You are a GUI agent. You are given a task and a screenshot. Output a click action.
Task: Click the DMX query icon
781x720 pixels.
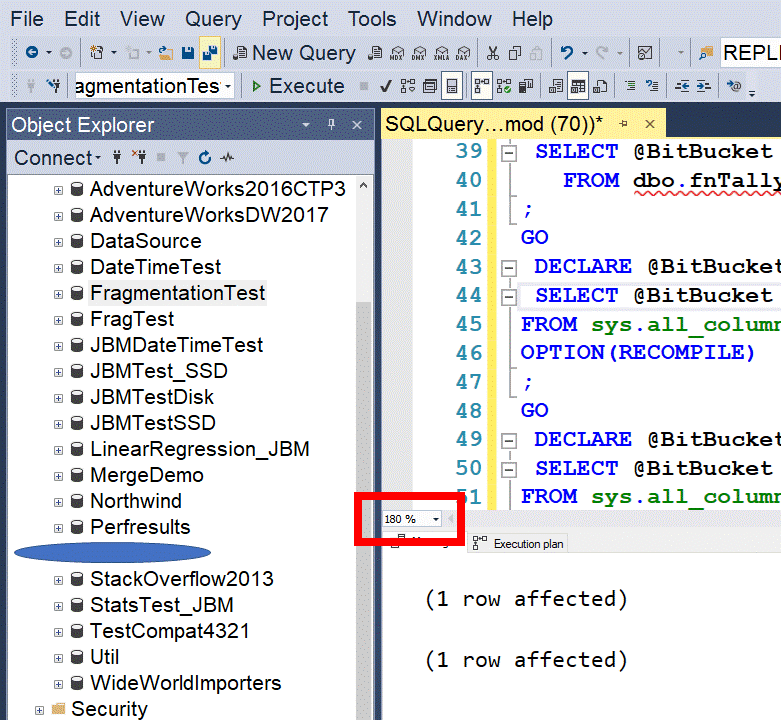tap(419, 53)
